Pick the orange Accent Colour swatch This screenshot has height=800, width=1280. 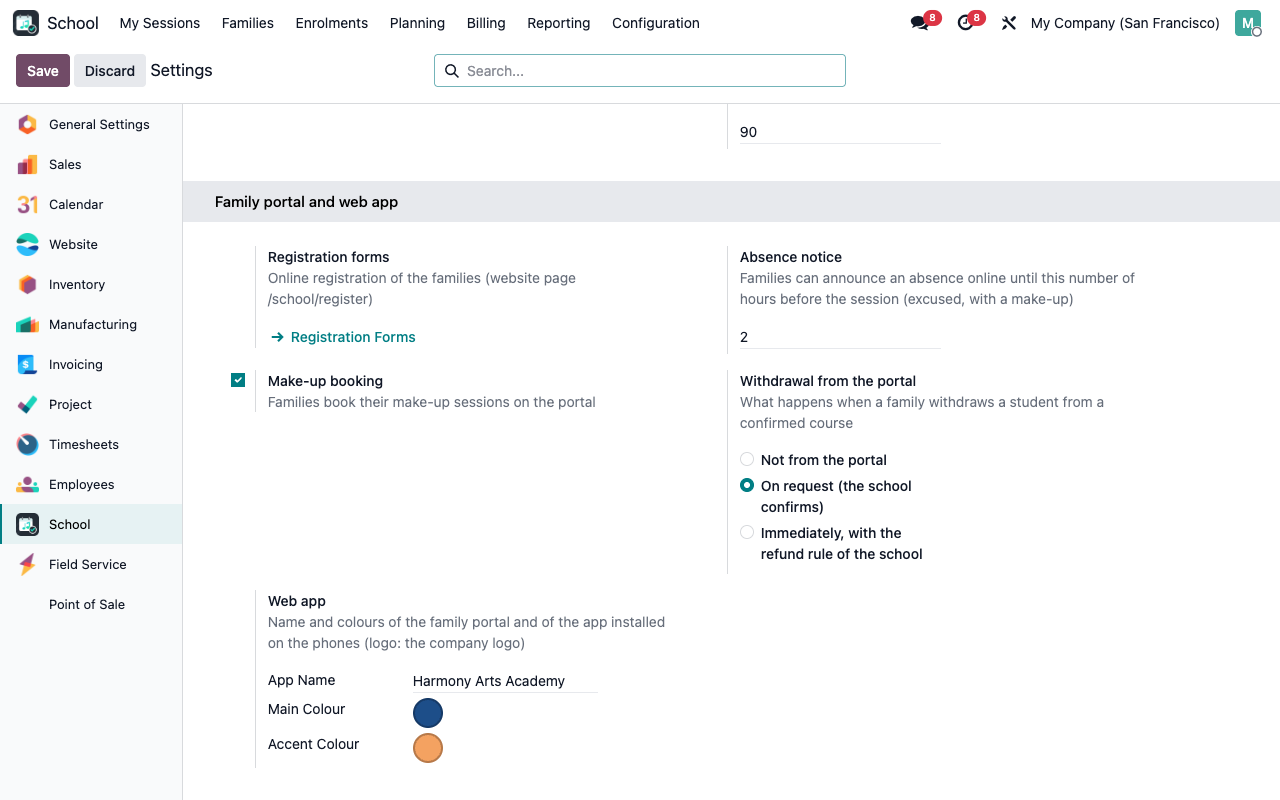click(428, 748)
